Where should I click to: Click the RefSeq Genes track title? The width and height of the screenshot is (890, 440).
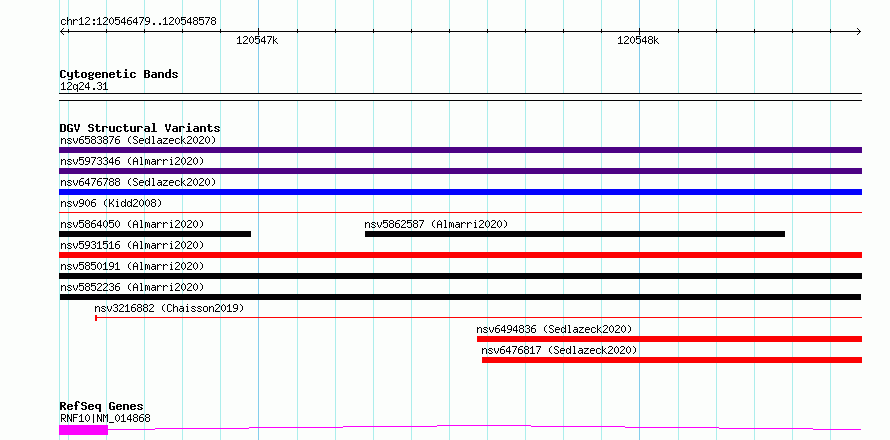pyautogui.click(x=102, y=407)
